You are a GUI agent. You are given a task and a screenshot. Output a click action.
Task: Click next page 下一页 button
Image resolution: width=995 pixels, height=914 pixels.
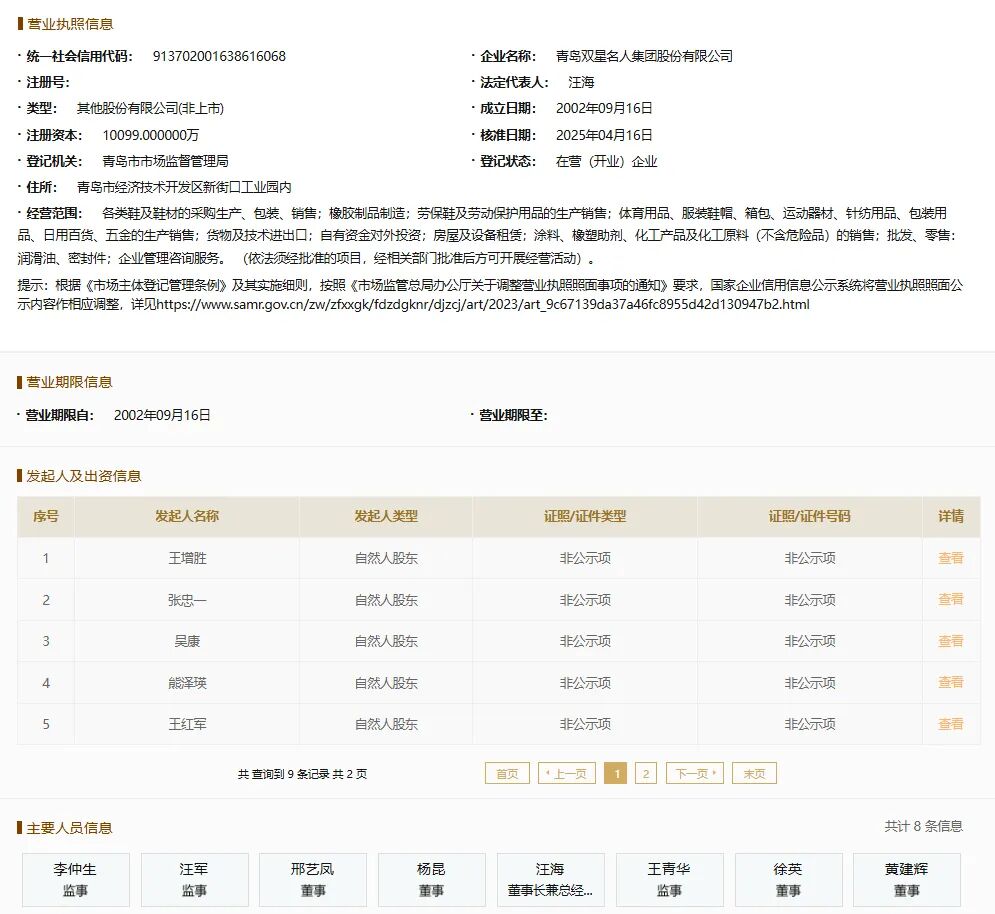click(x=695, y=773)
